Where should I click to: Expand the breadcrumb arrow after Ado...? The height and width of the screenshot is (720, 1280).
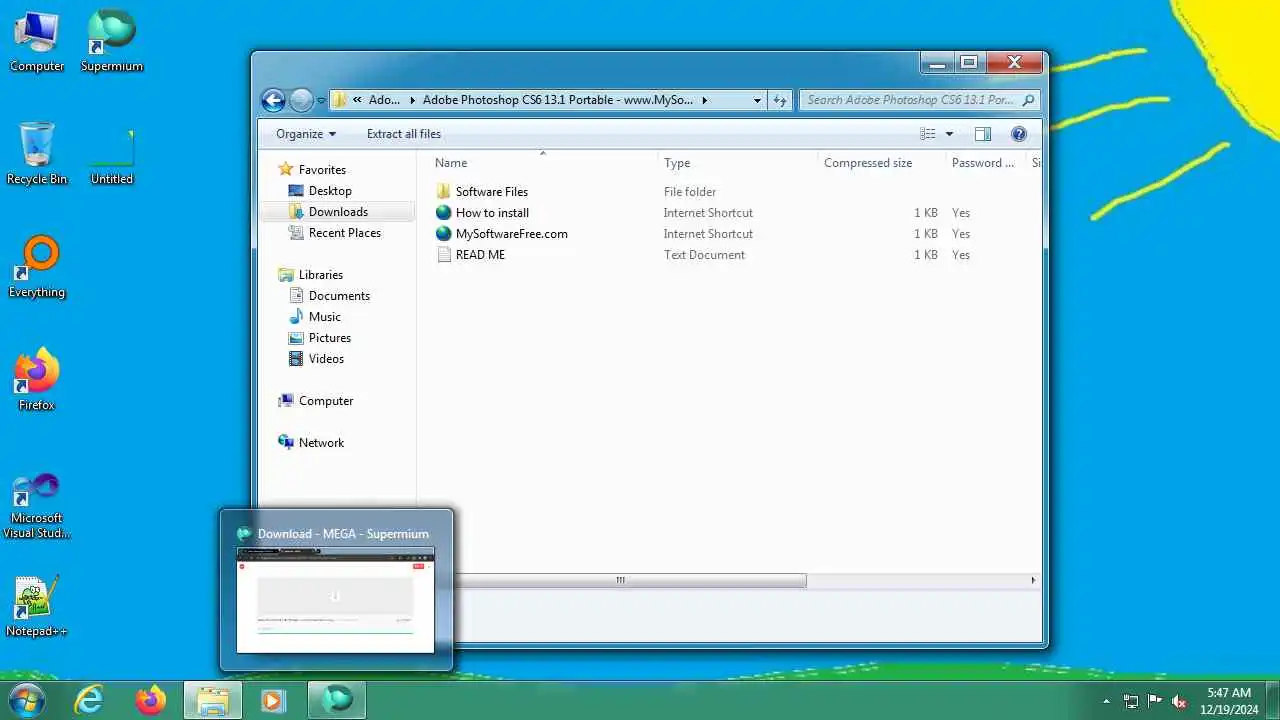click(x=412, y=100)
